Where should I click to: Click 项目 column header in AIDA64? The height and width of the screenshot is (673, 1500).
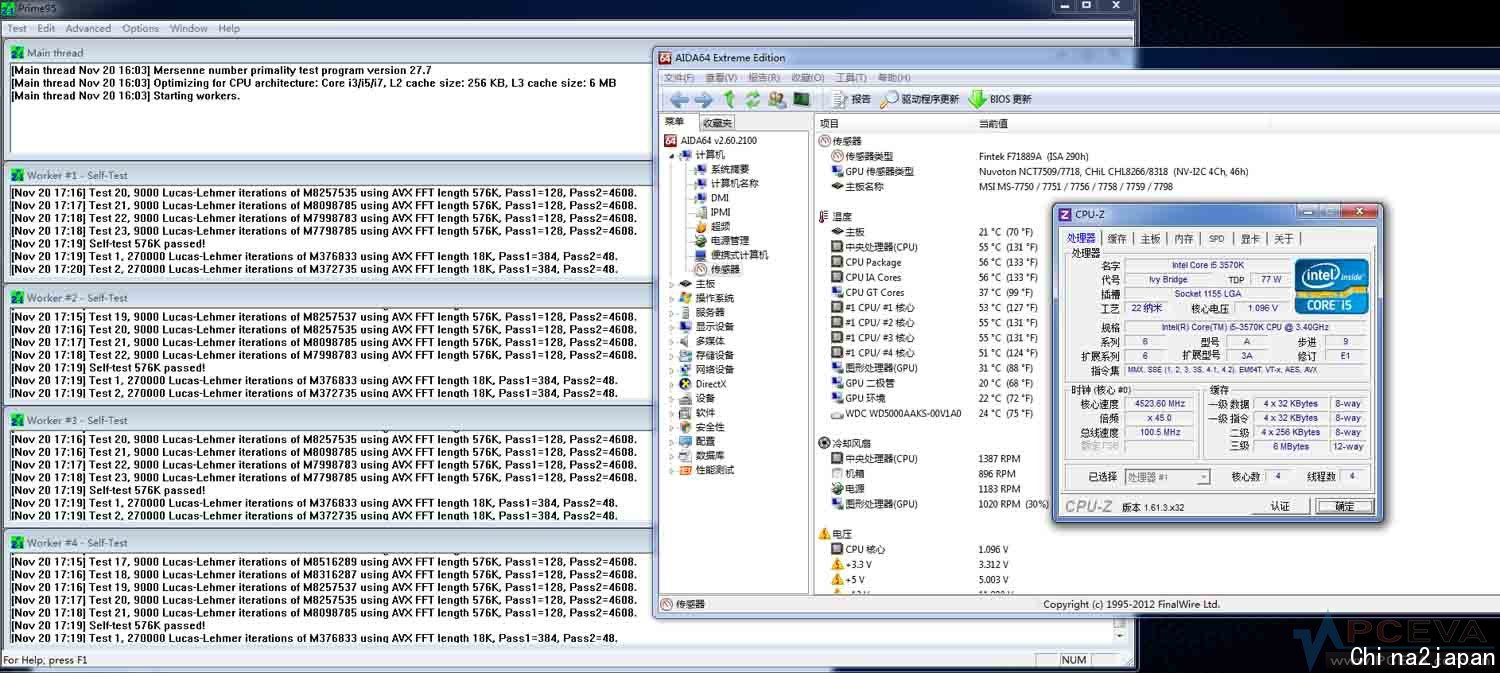pyautogui.click(x=829, y=123)
